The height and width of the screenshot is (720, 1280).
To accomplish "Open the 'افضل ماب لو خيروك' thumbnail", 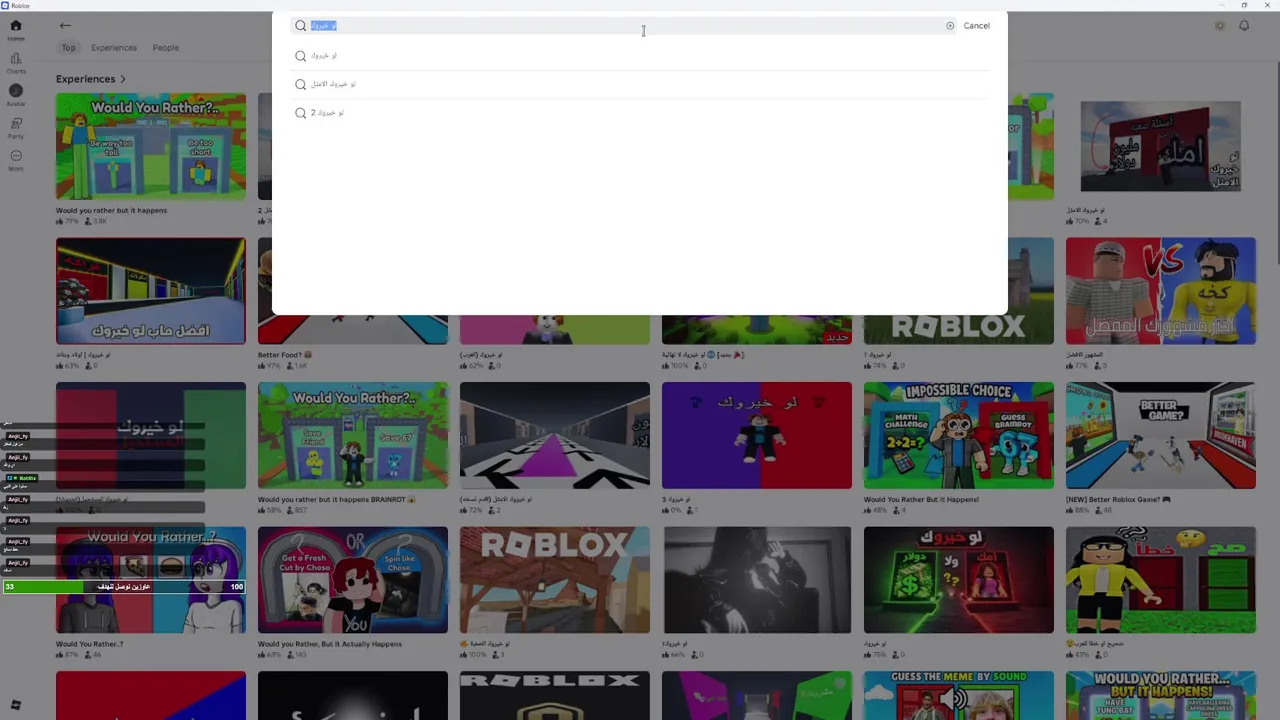I will [x=151, y=291].
